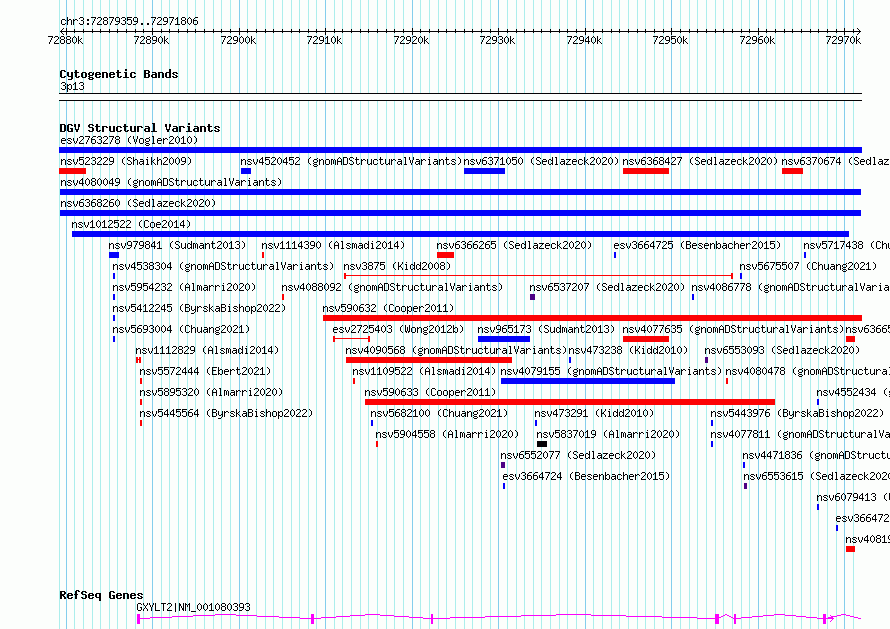Open nsv4520452 gnomAD variant label
Screen dimensions: 890x629
click(351, 161)
